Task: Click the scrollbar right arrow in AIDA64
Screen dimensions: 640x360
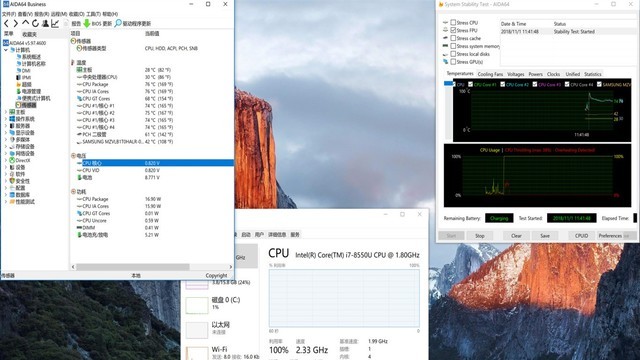Action: [x=231, y=267]
